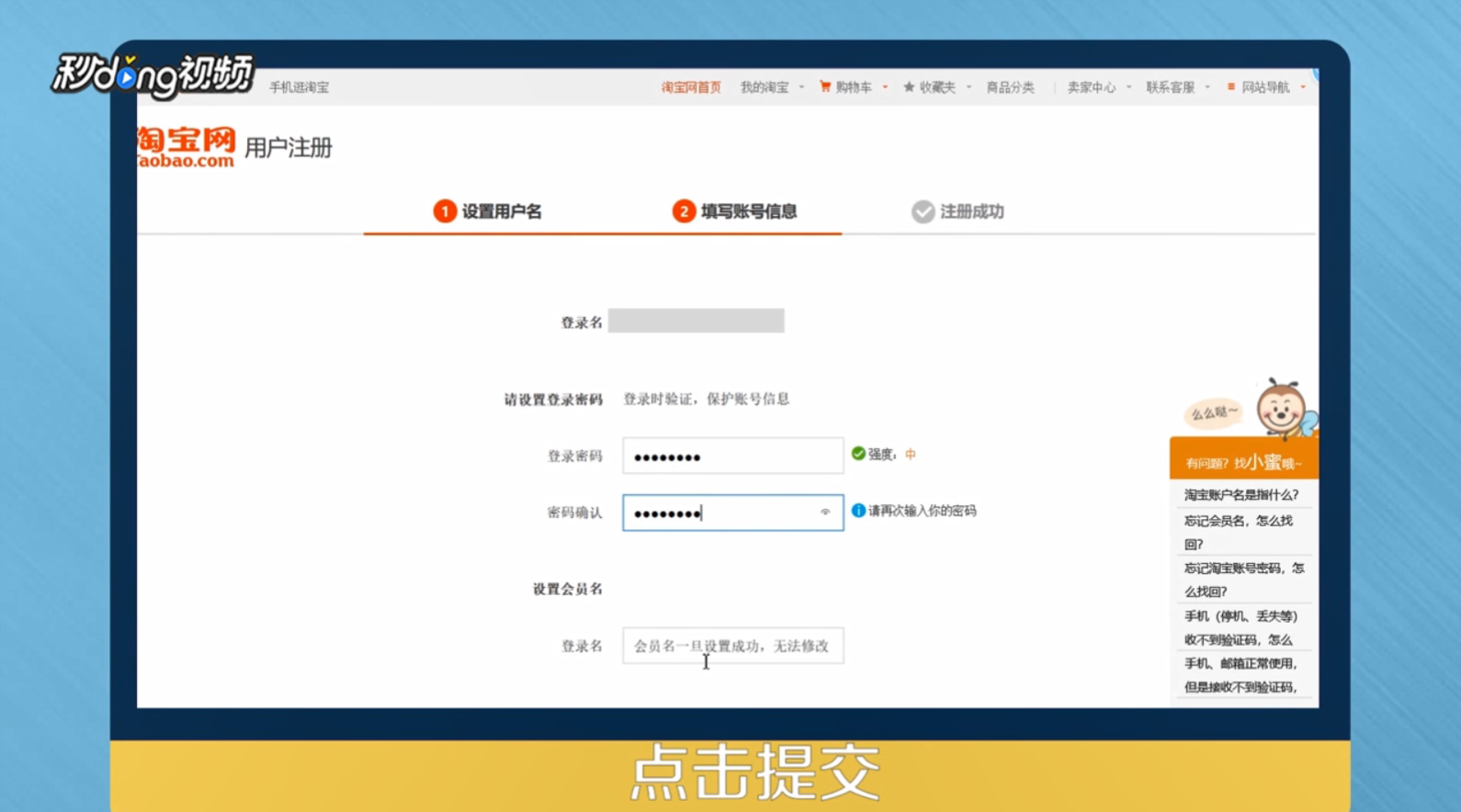This screenshot has height=812, width=1461.
Task: Open 商品分类 menu item
Action: point(1010,87)
